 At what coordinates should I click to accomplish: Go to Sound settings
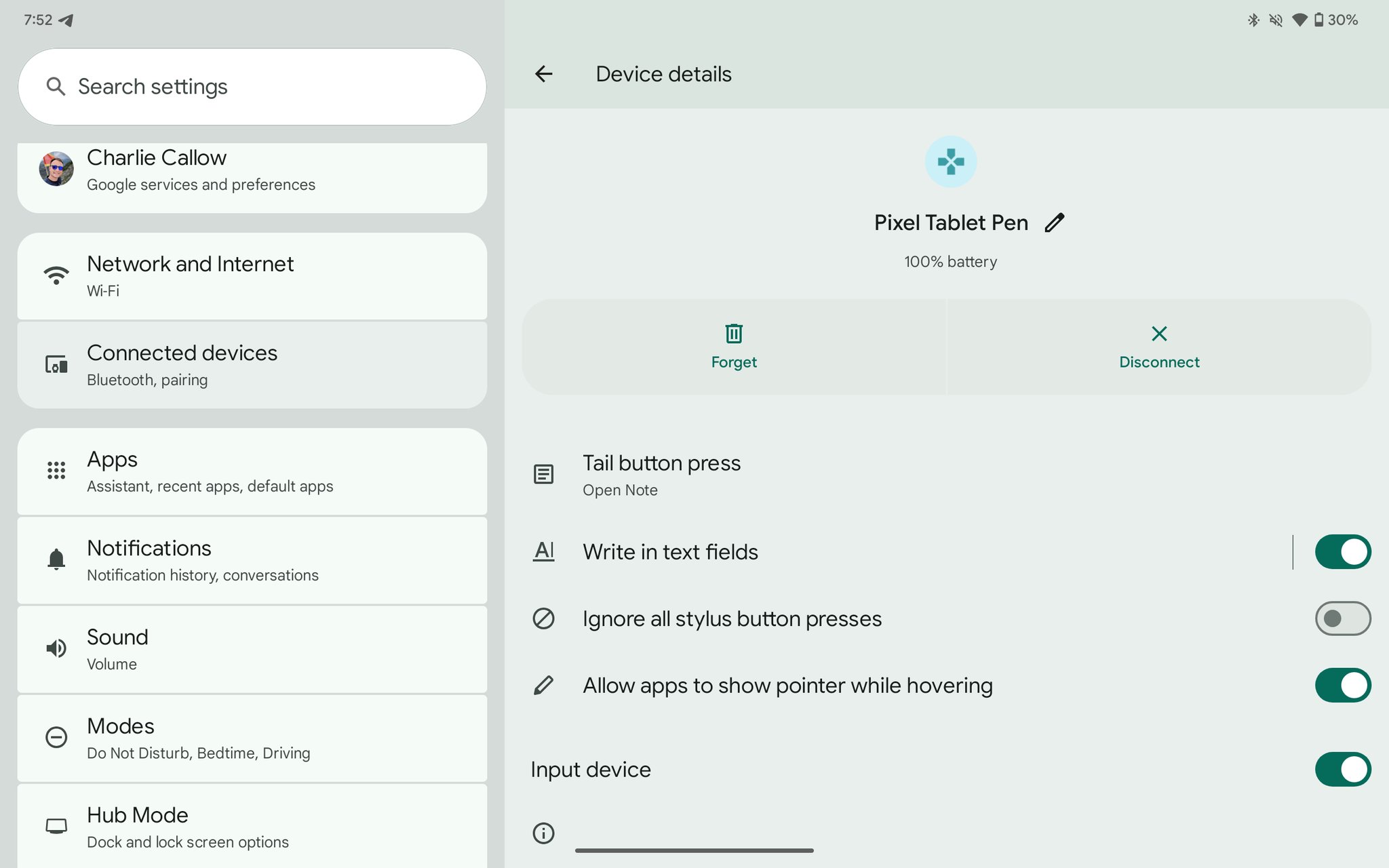252,649
